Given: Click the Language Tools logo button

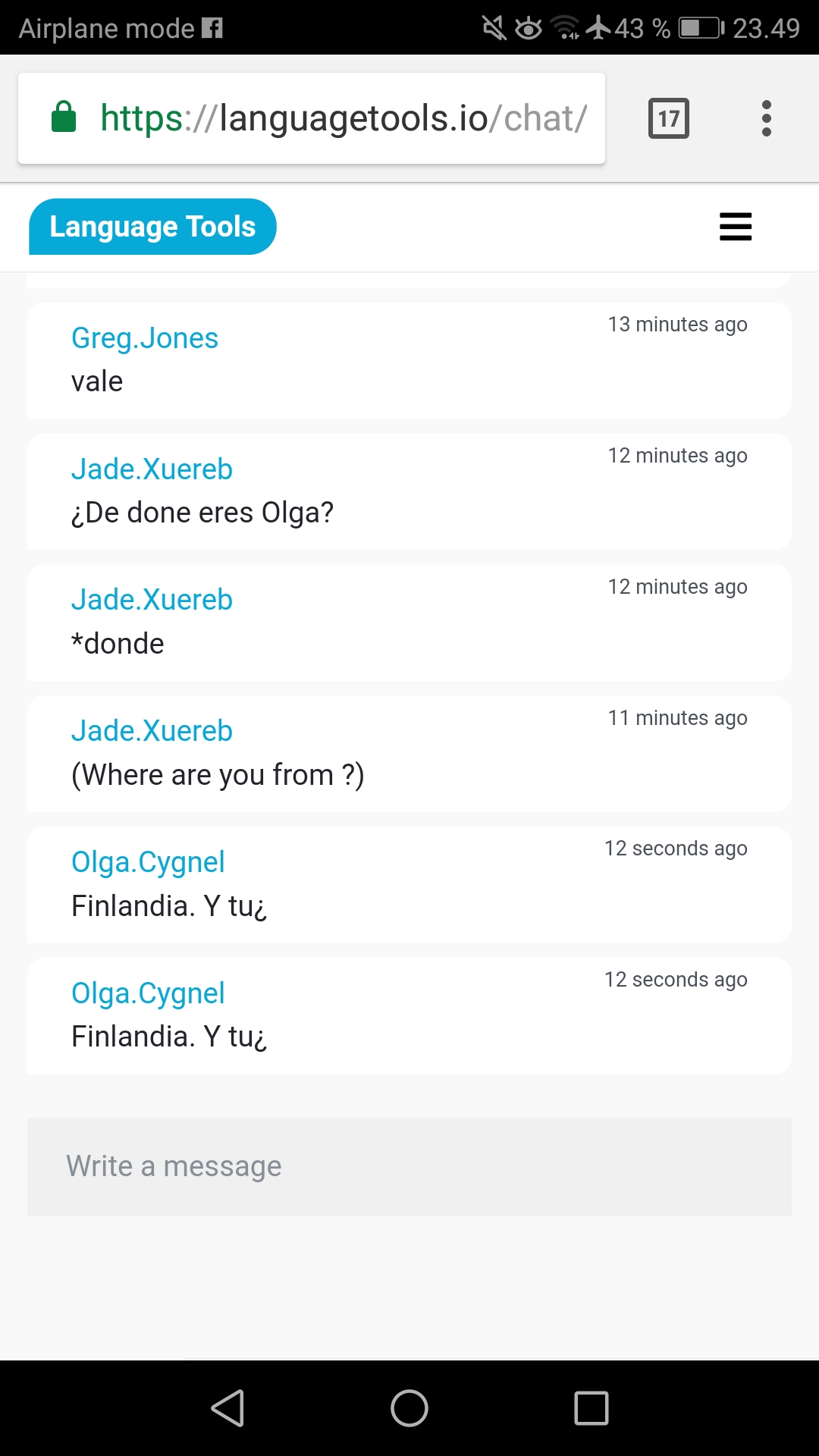Looking at the screenshot, I should [152, 227].
